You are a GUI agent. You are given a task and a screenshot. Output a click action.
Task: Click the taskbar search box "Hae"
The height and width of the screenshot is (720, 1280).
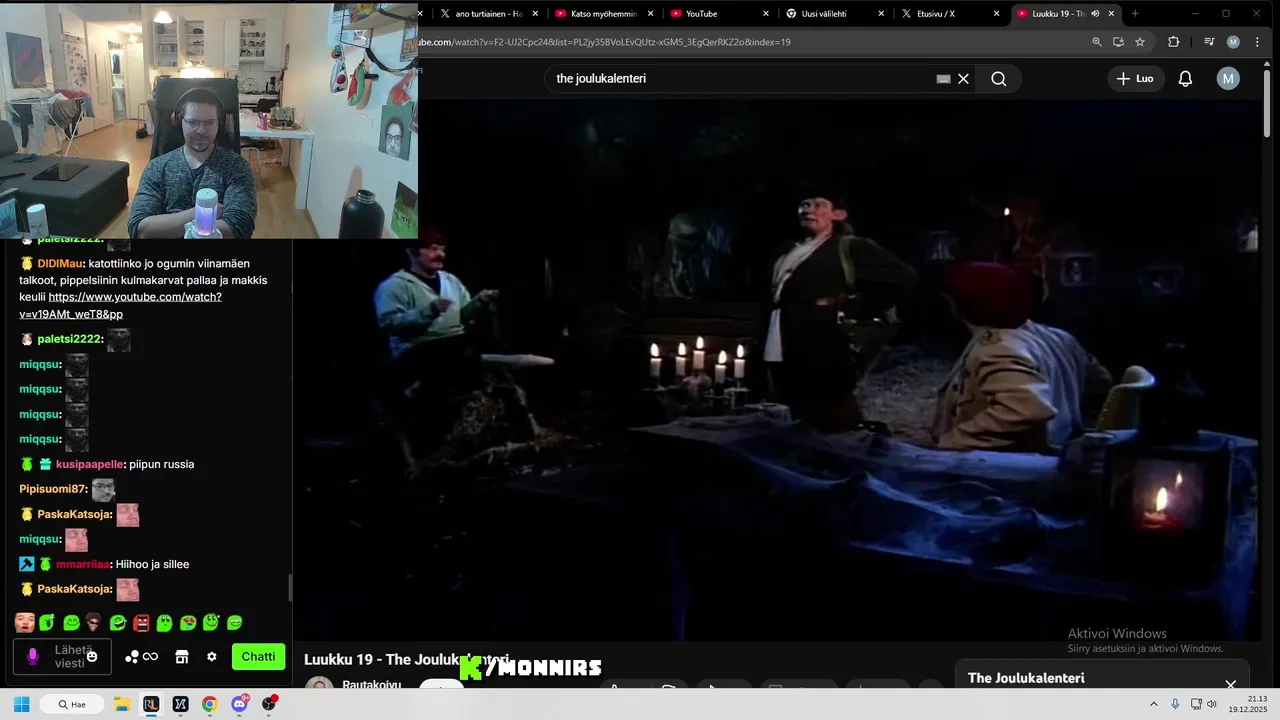tap(72, 704)
